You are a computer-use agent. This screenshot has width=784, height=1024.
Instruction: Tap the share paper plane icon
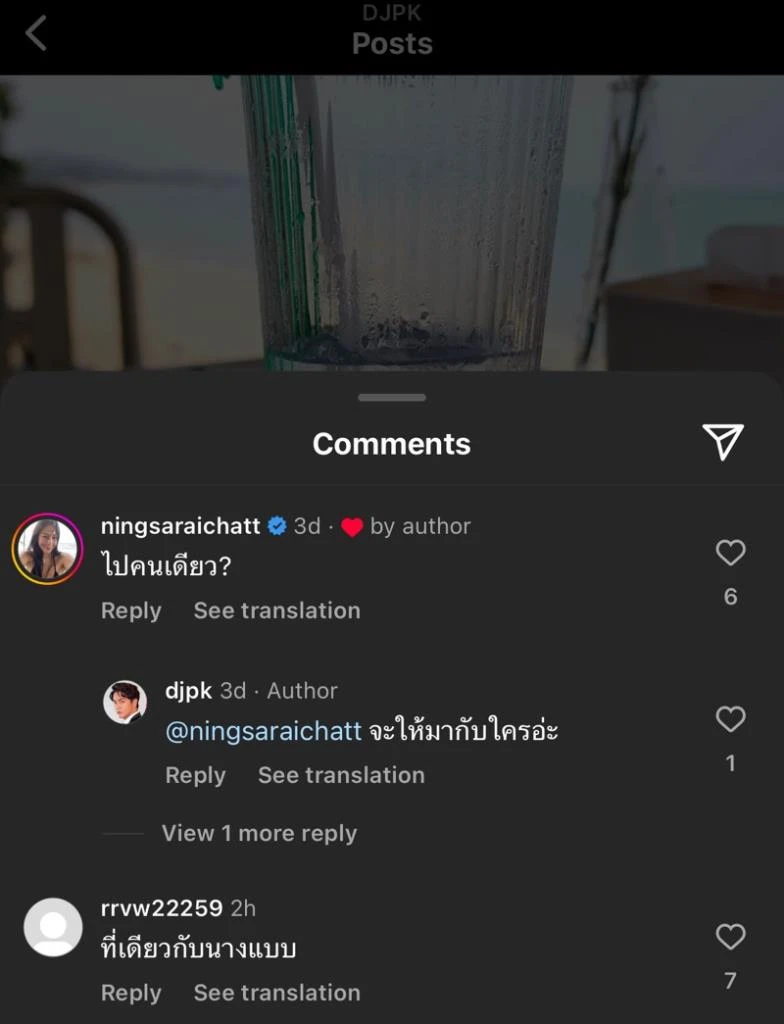(x=722, y=441)
